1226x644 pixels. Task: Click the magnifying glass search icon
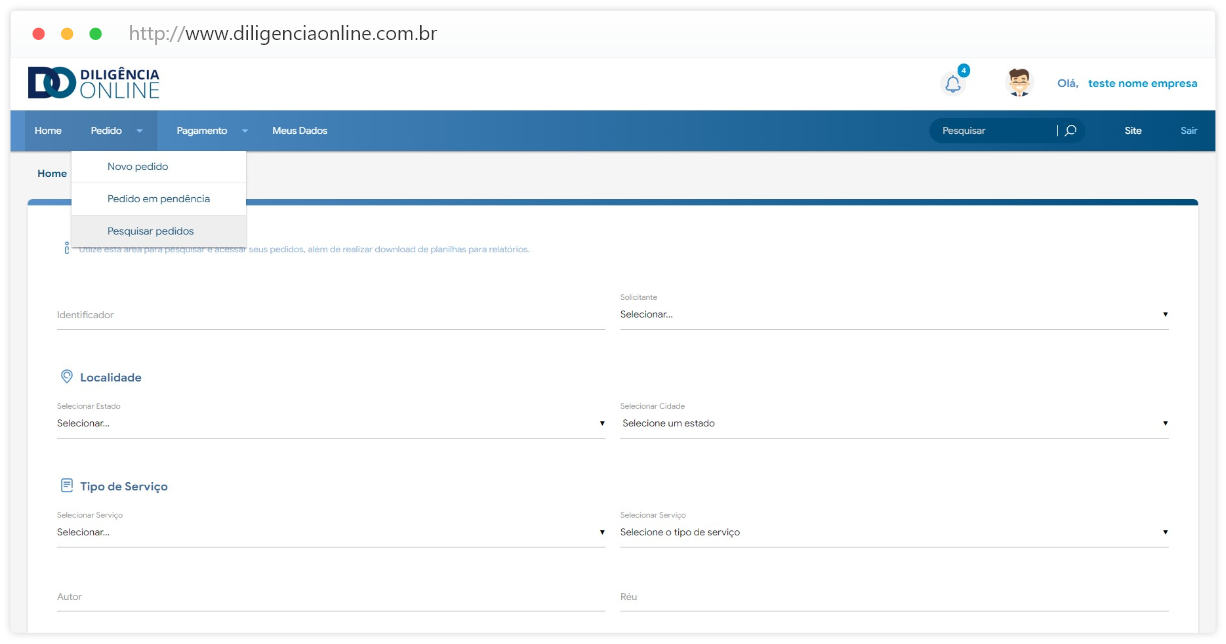[1070, 131]
